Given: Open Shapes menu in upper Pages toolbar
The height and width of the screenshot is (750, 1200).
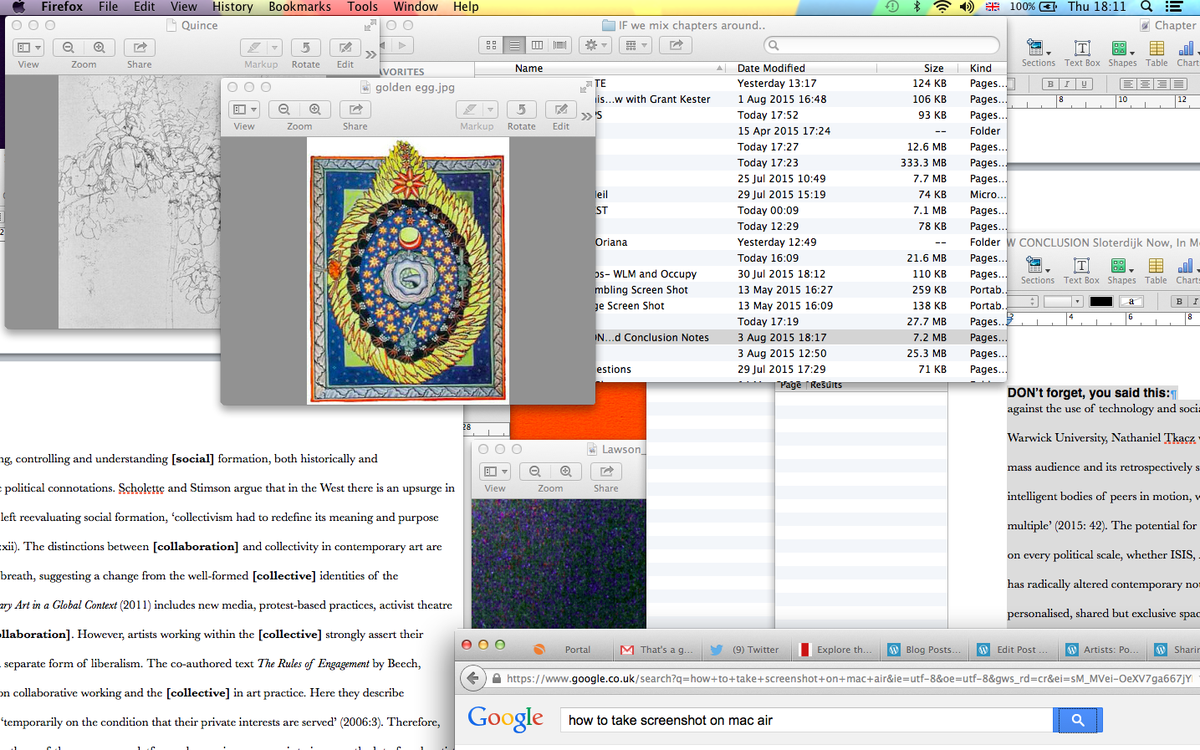Looking at the screenshot, I should click(1121, 53).
